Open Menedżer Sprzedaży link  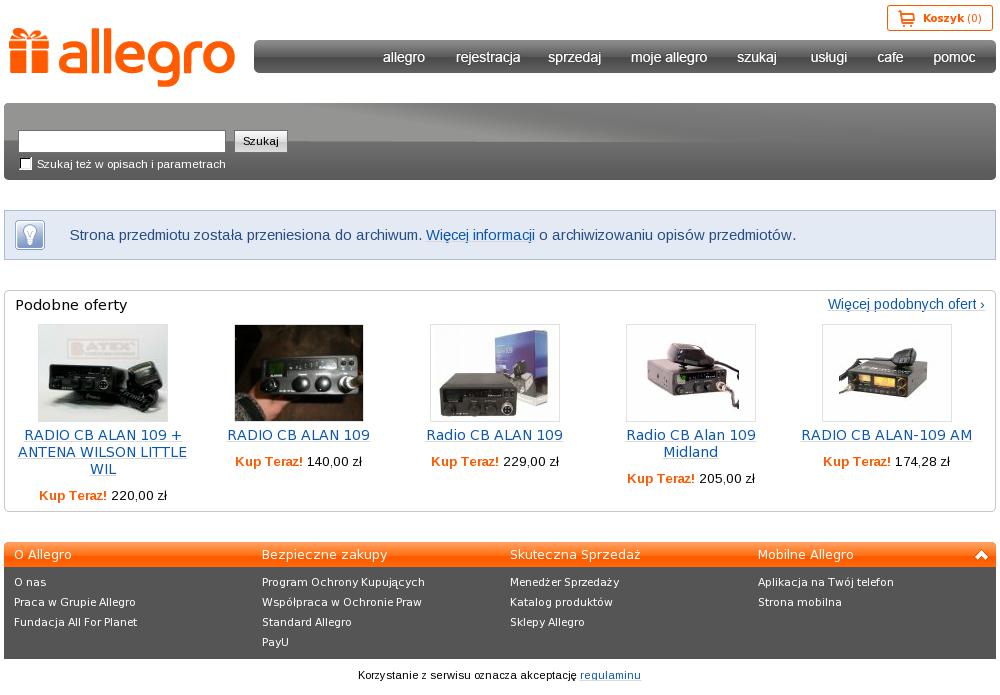564,582
